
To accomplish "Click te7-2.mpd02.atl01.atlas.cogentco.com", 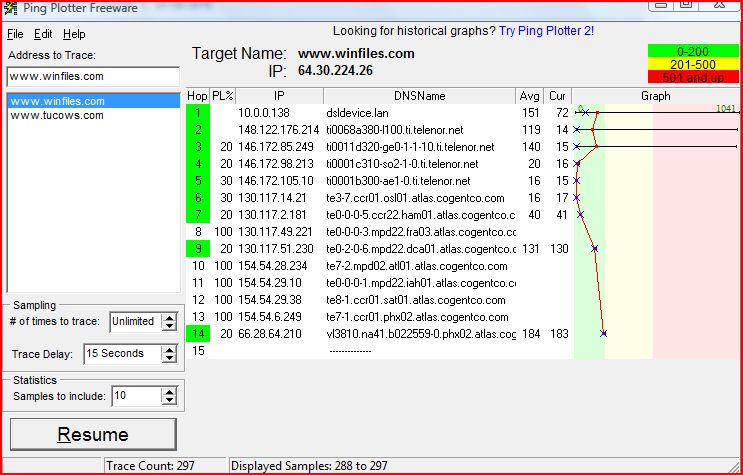I will pos(417,266).
